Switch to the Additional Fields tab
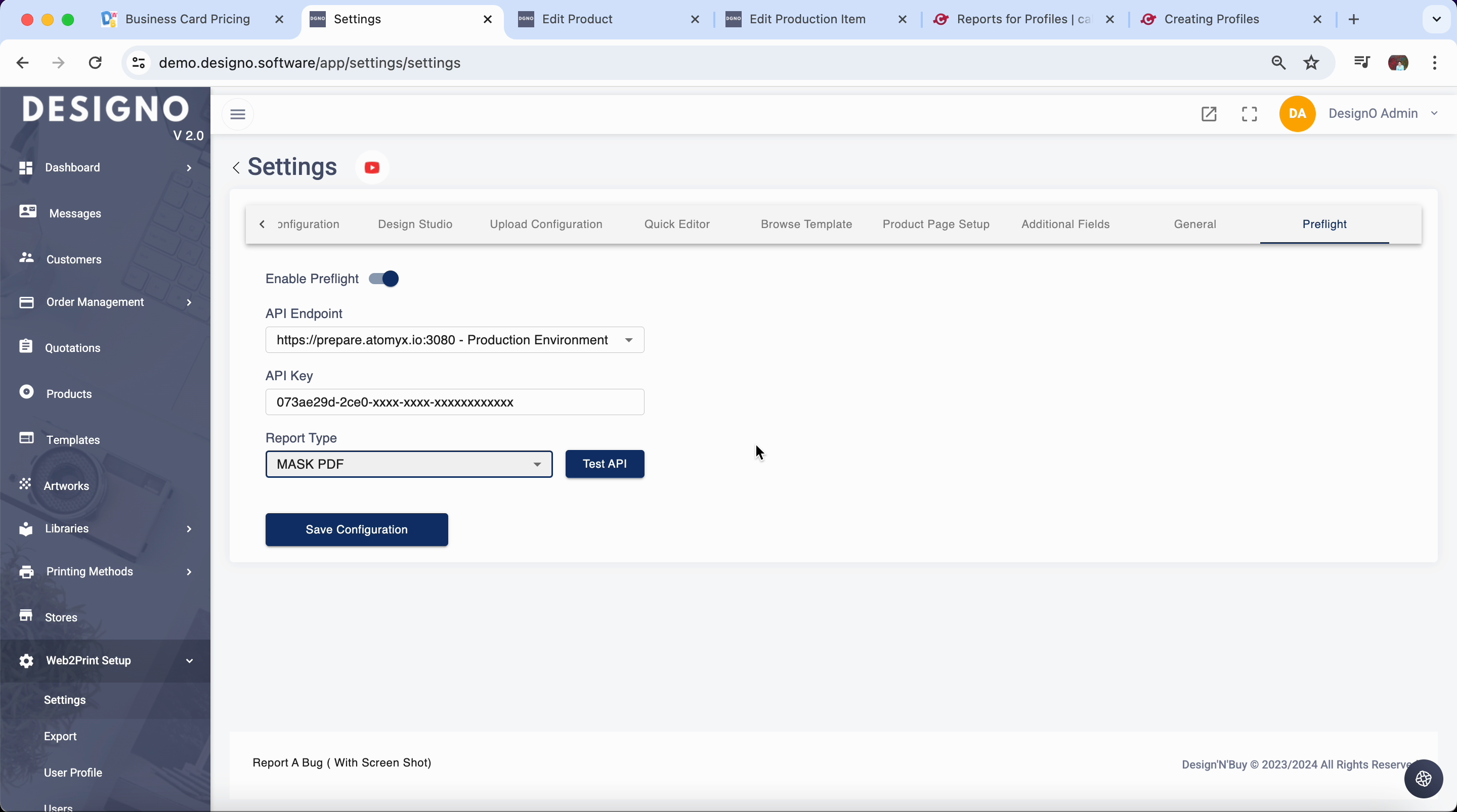The image size is (1457, 812). pyautogui.click(x=1065, y=224)
